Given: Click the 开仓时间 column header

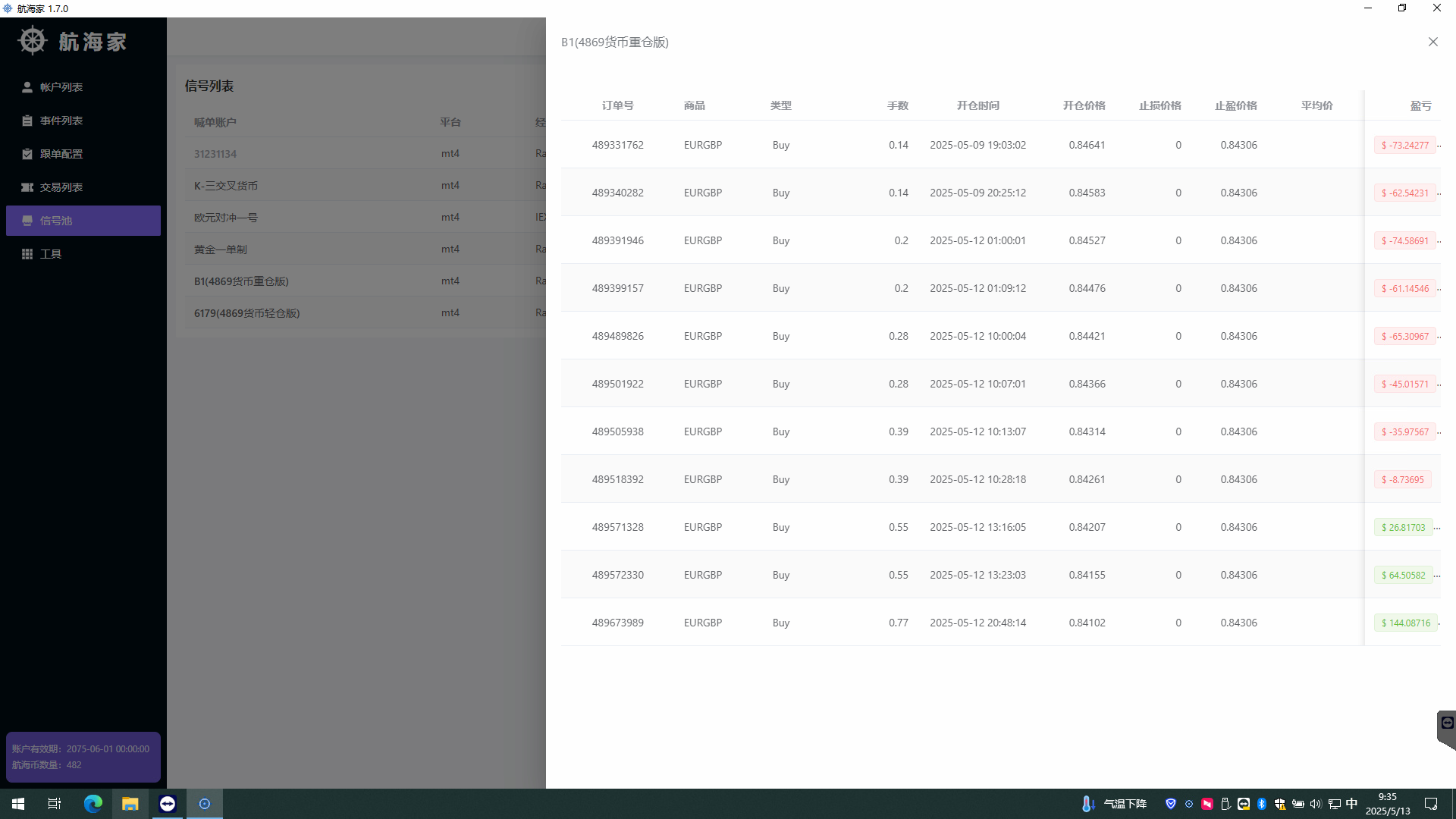Looking at the screenshot, I should pos(977,105).
